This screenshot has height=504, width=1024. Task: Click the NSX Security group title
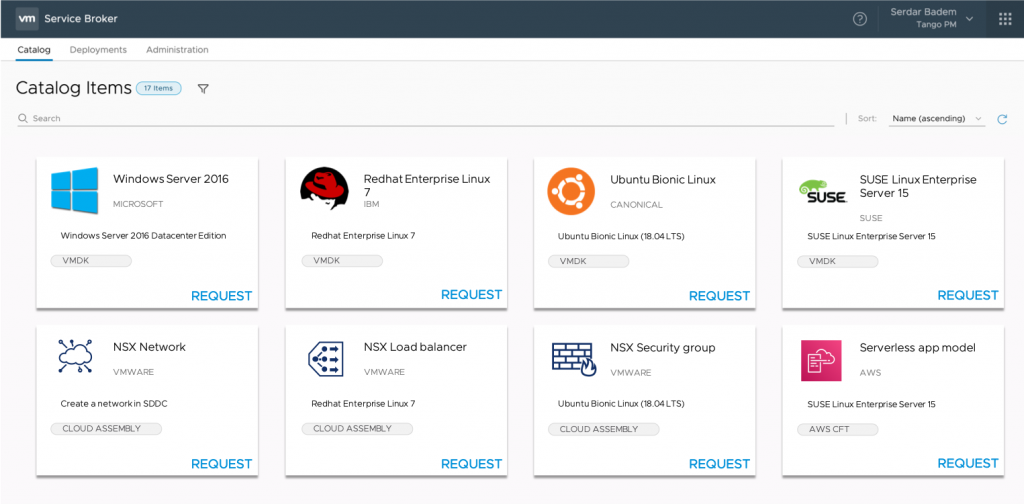(x=663, y=348)
